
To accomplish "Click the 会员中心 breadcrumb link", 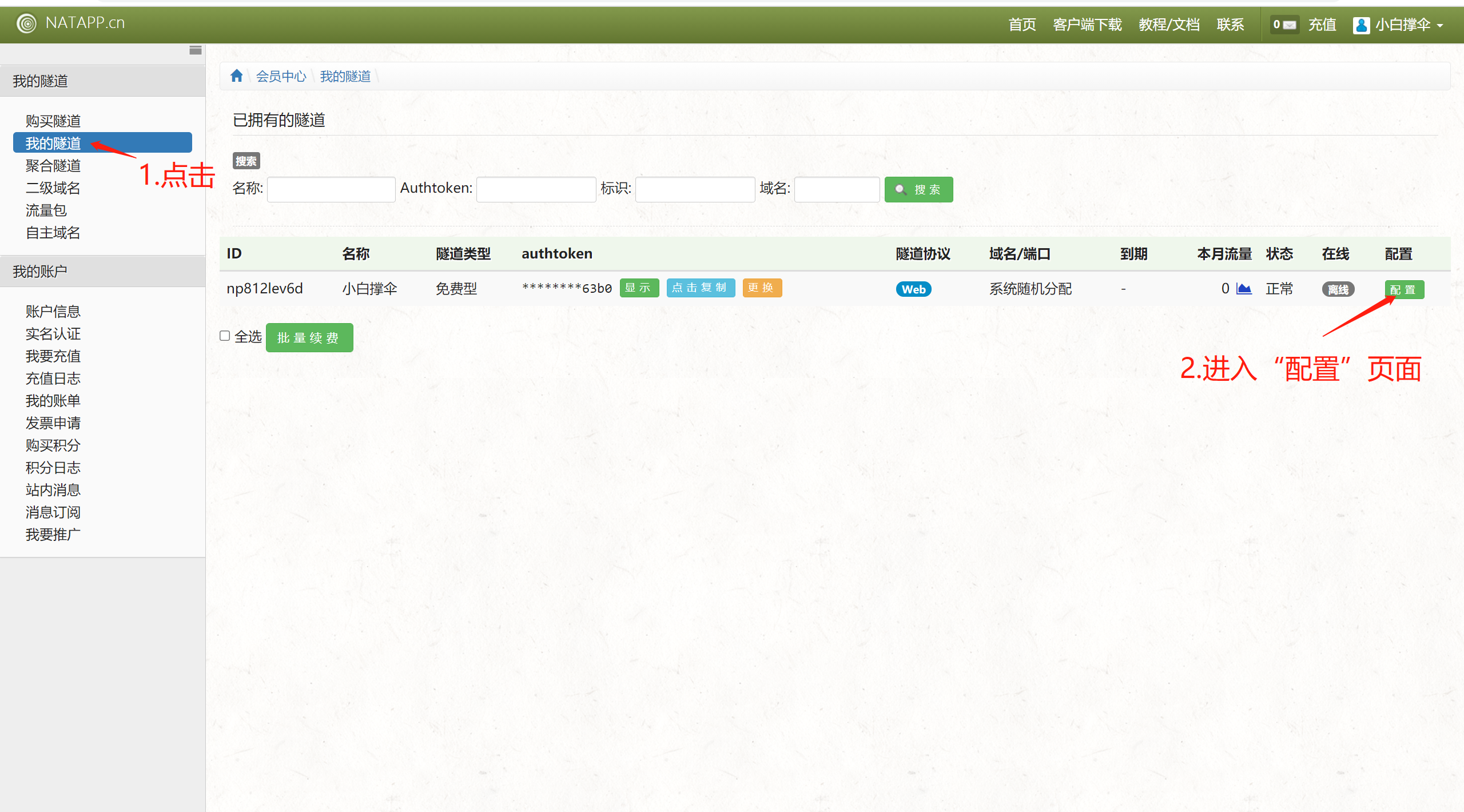I will tap(281, 76).
